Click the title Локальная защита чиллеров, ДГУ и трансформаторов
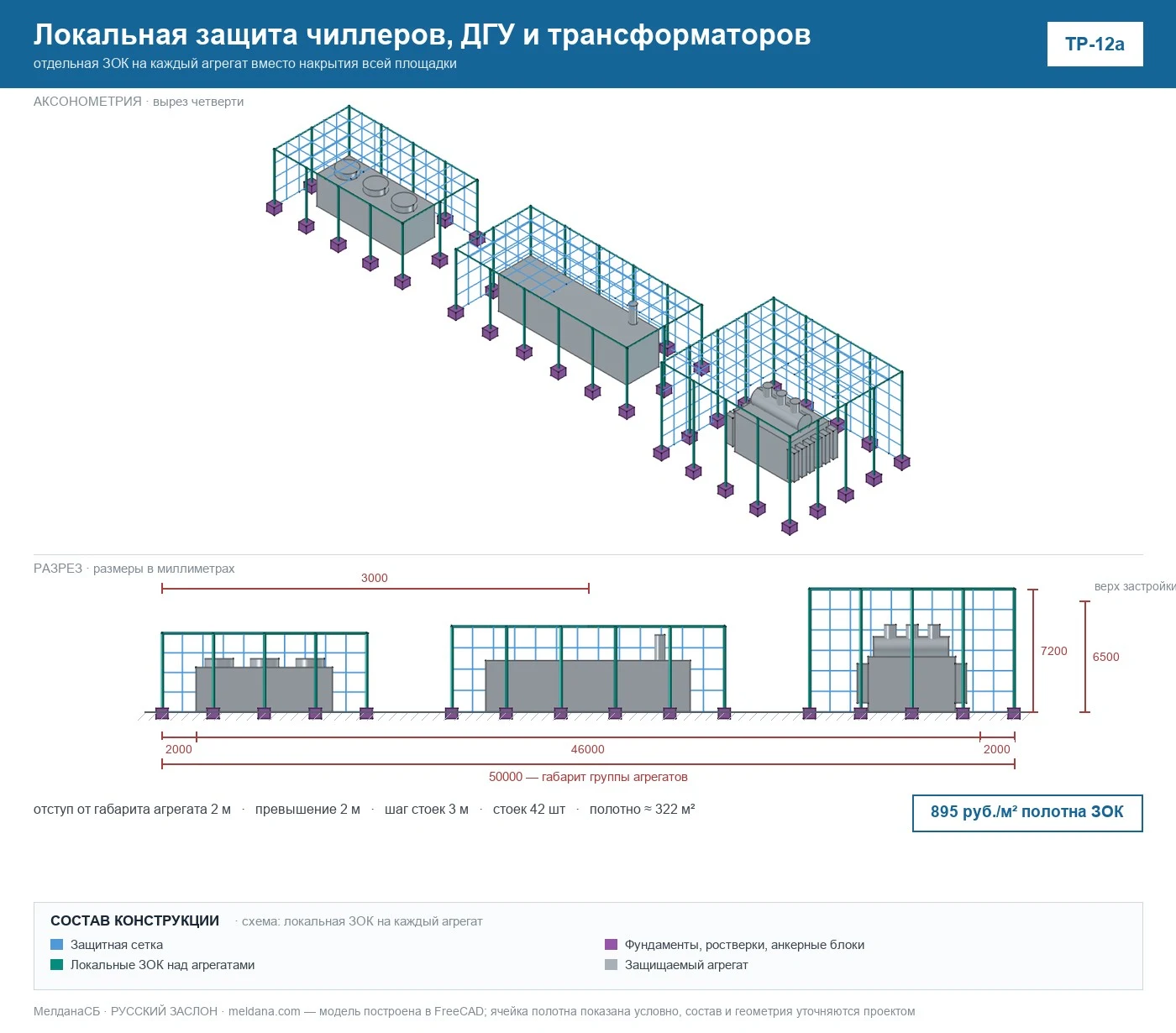 [x=422, y=34]
